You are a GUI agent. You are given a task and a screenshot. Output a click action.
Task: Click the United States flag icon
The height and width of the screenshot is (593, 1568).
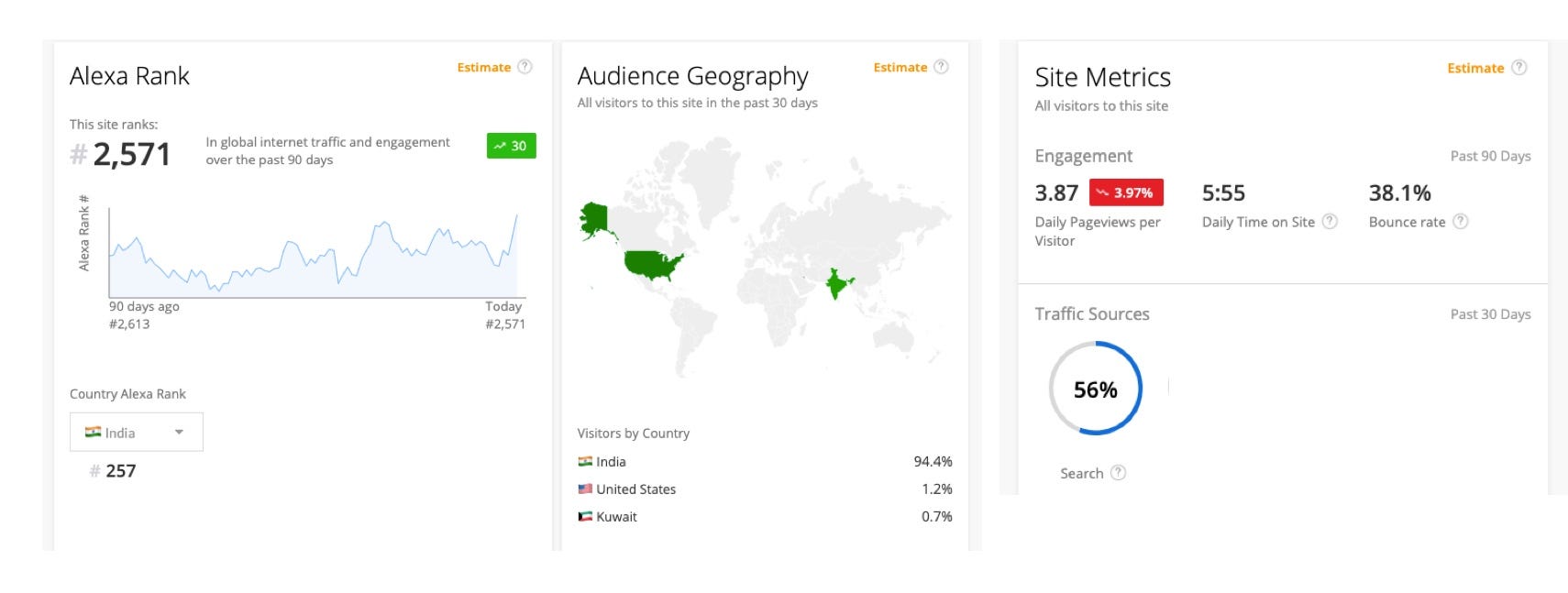tap(585, 489)
